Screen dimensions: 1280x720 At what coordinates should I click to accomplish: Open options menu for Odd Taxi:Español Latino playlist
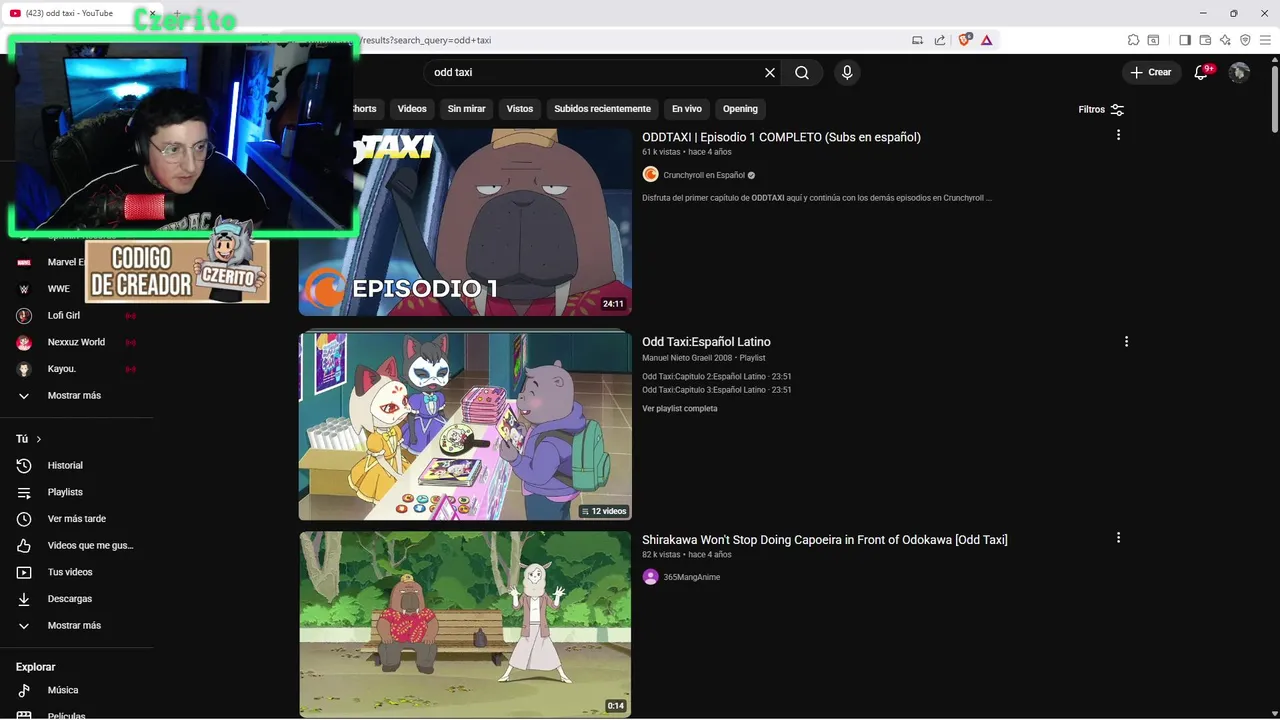[x=1126, y=341]
